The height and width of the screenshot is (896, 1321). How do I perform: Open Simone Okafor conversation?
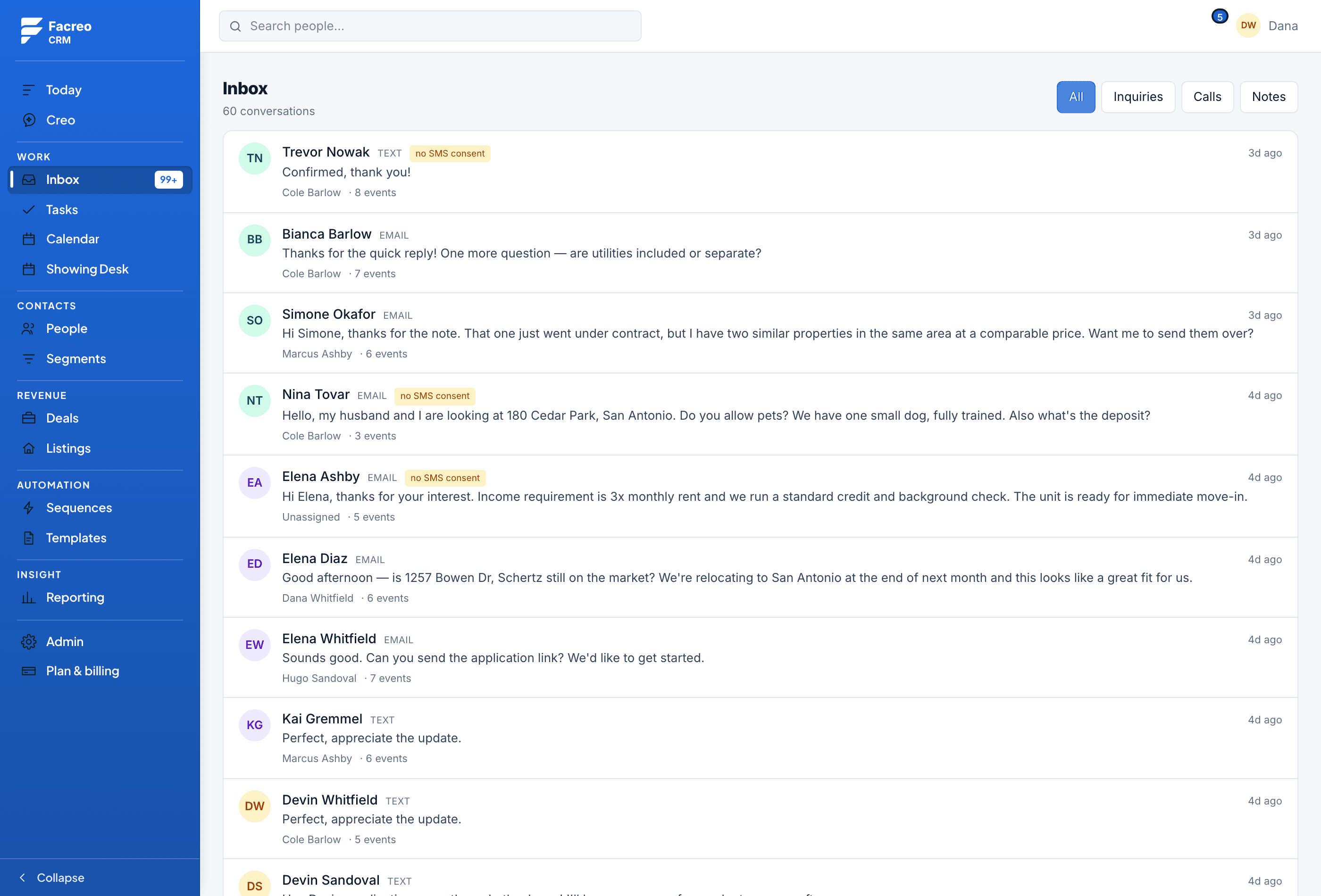click(760, 333)
